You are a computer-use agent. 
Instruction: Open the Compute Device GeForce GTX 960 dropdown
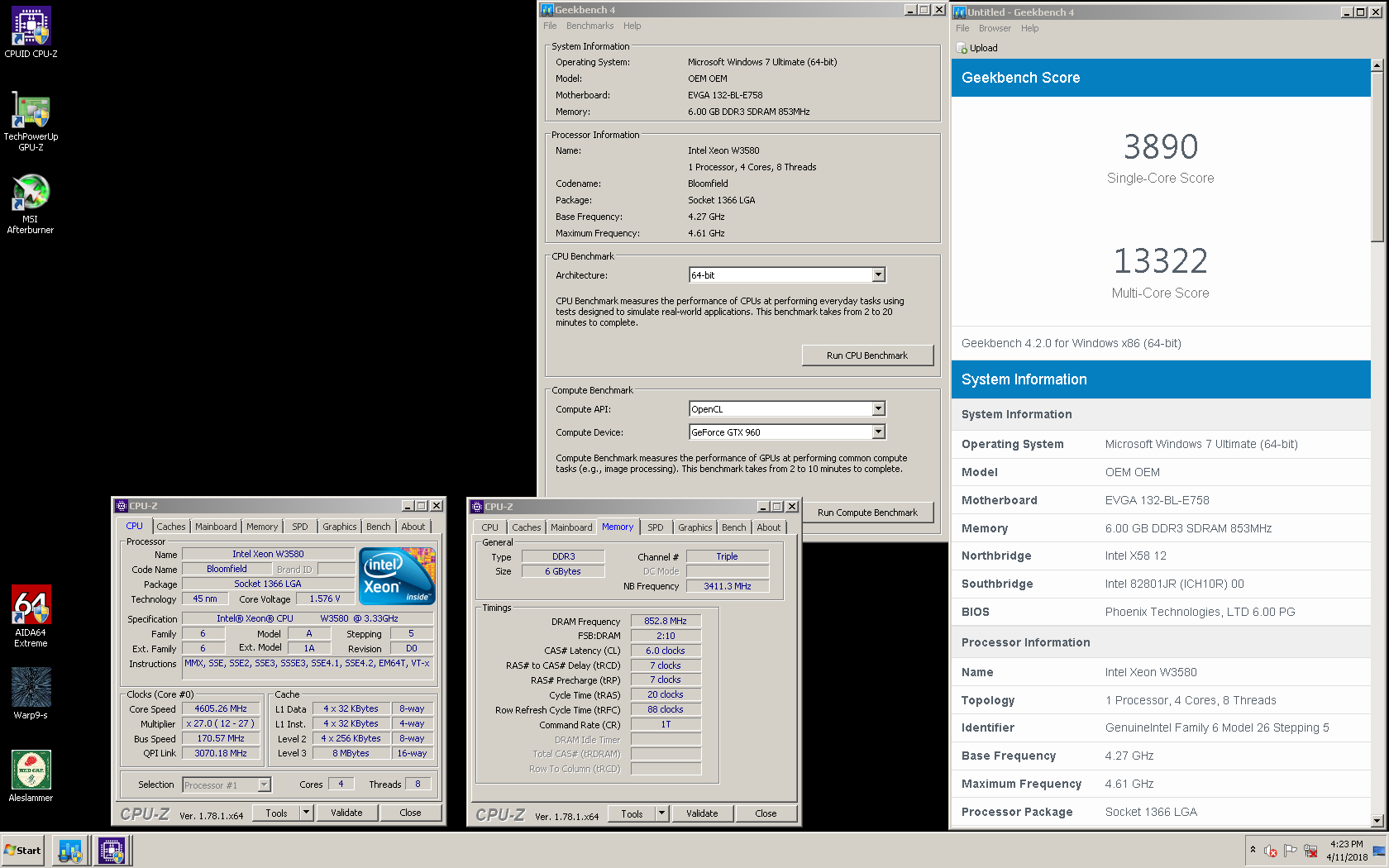(x=879, y=432)
